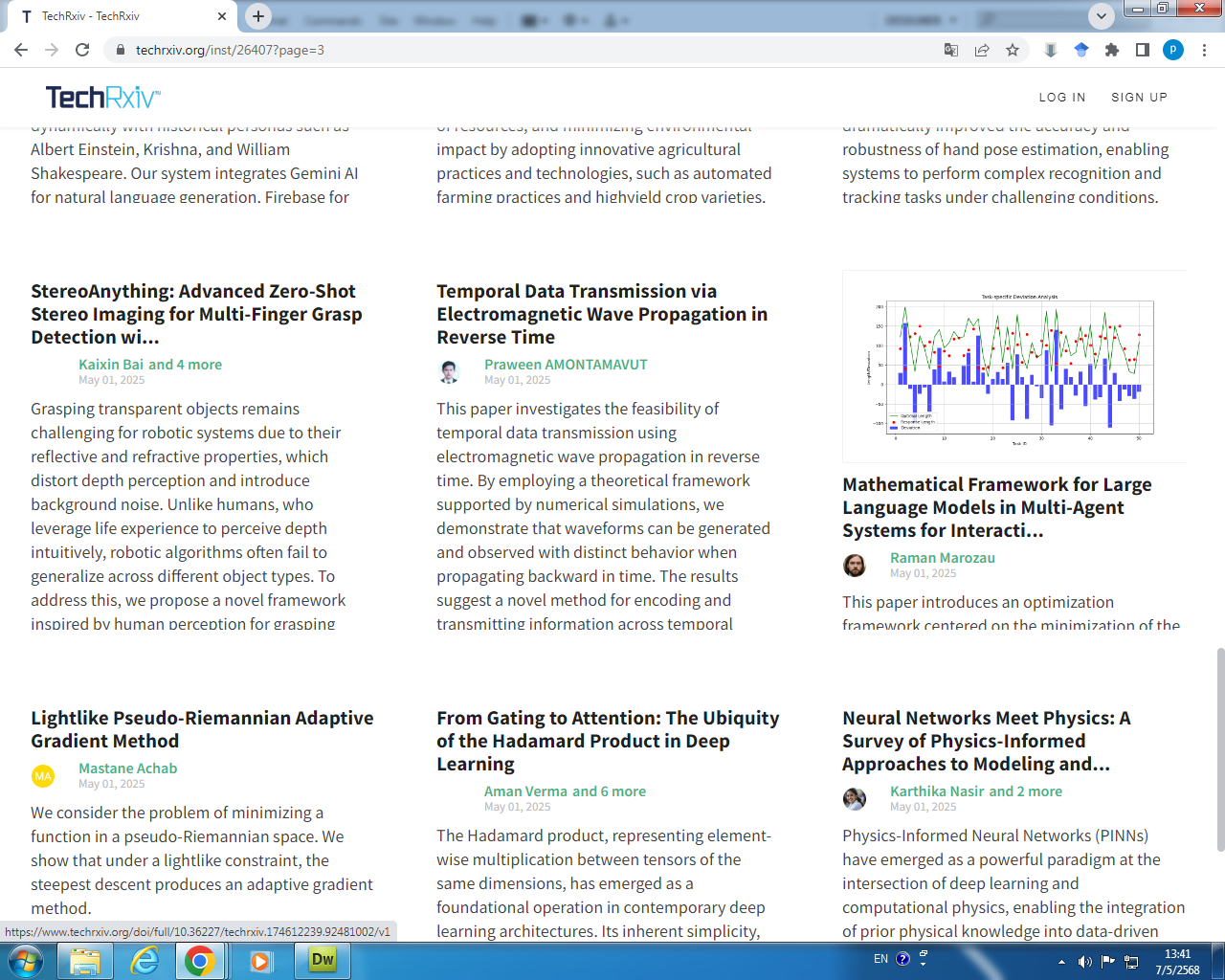1225x980 pixels.
Task: Open the share page icon in address bar
Action: tap(982, 50)
